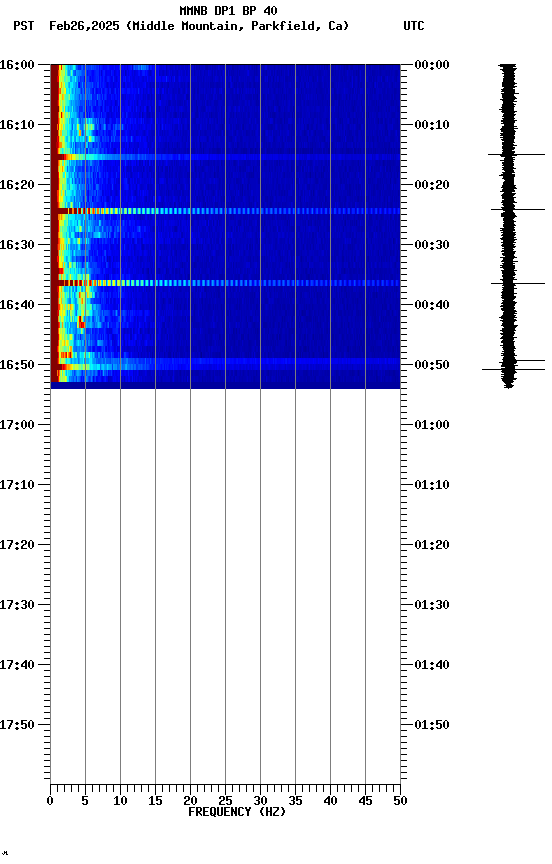Click the 01:00 UTC time label
The width and height of the screenshot is (552, 864).
pyautogui.click(x=432, y=425)
